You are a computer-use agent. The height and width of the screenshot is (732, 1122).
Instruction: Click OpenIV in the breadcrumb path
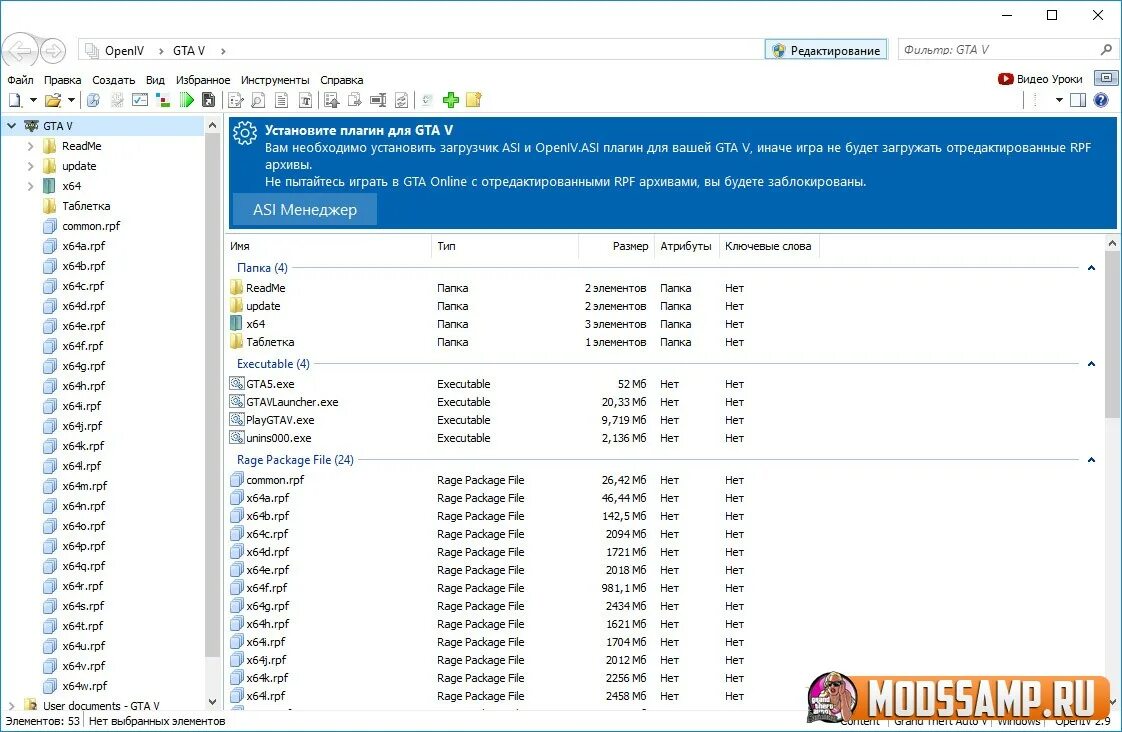(124, 51)
